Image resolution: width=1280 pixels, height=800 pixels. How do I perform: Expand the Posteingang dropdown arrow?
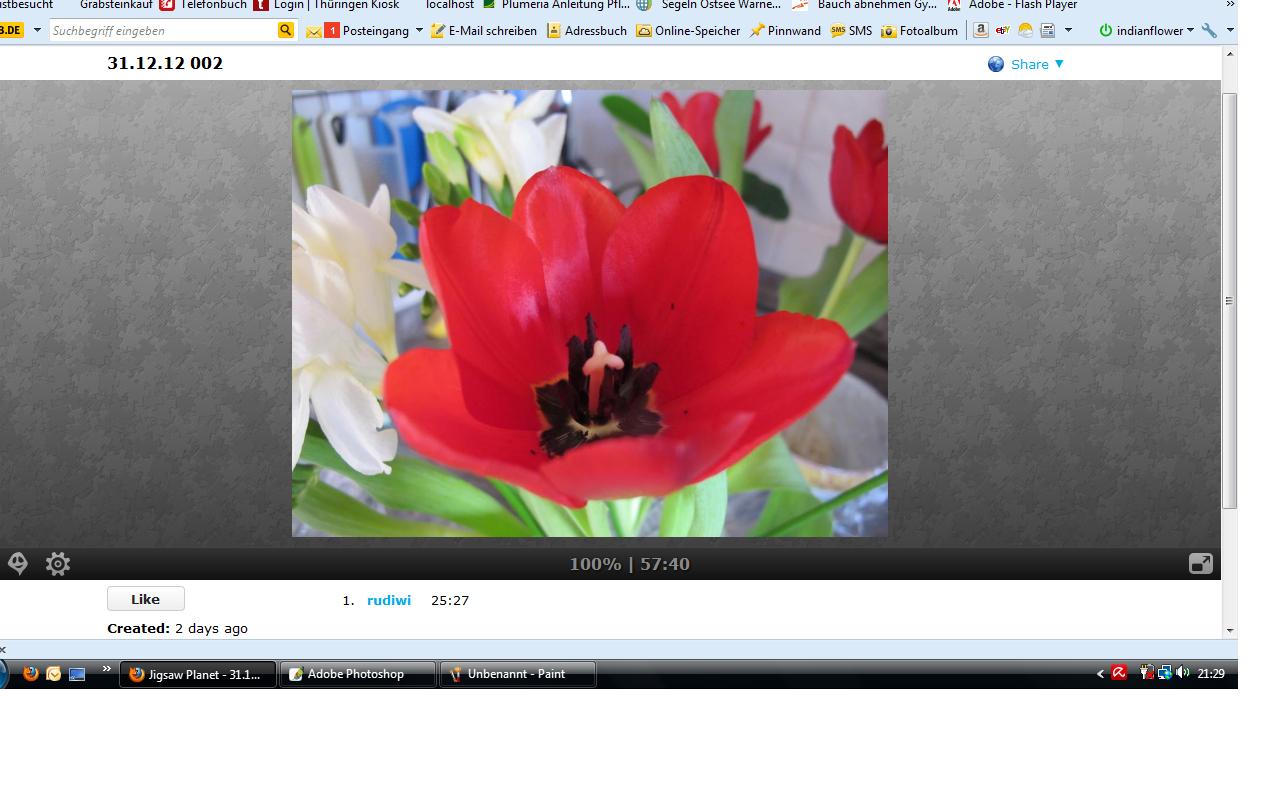(x=419, y=30)
